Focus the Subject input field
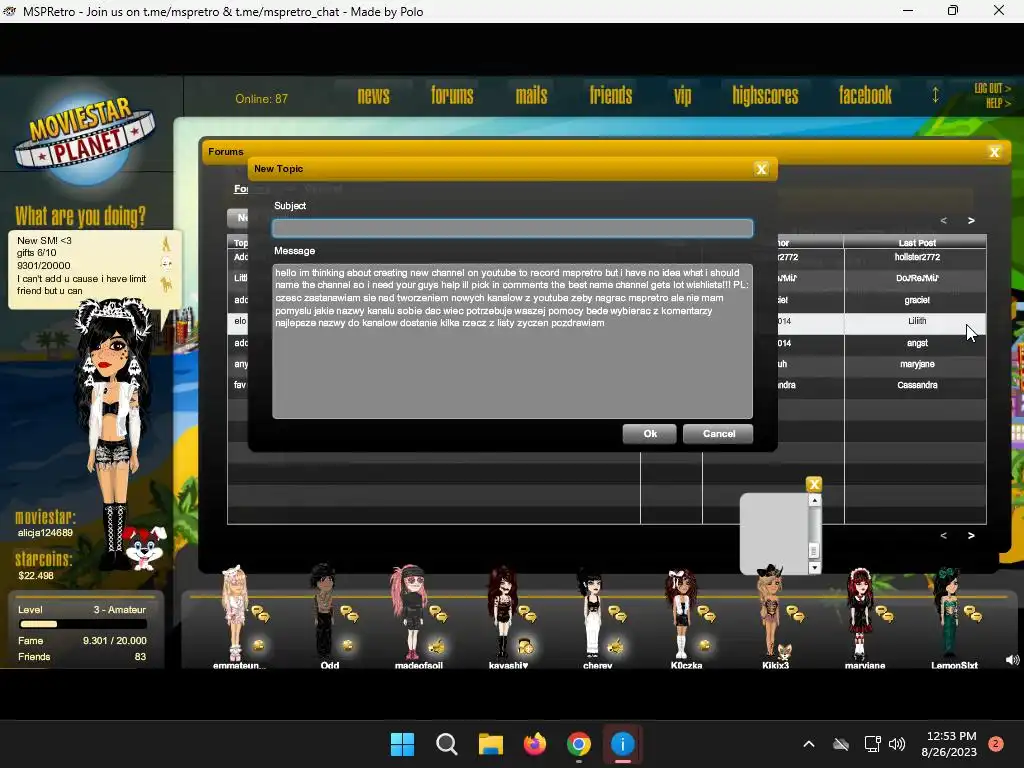 (x=513, y=228)
